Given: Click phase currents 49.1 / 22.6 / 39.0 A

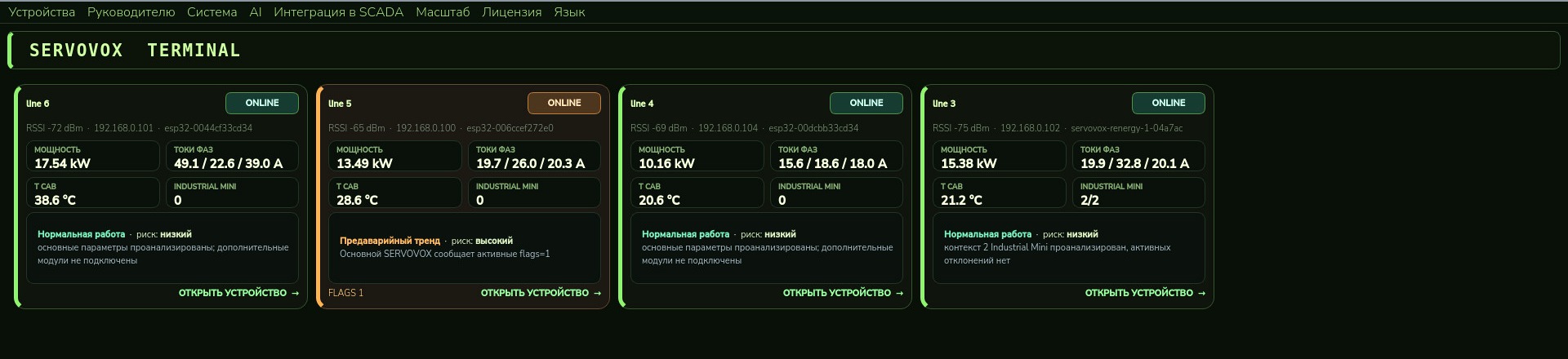Looking at the screenshot, I should tap(229, 163).
